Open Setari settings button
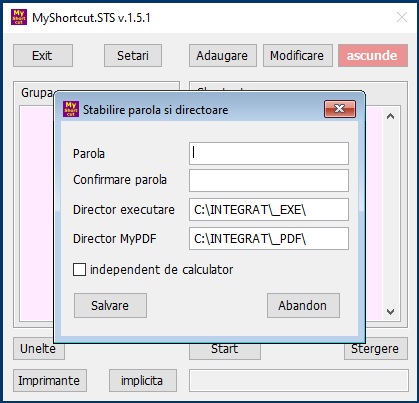The image size is (419, 403). pyautogui.click(x=133, y=56)
